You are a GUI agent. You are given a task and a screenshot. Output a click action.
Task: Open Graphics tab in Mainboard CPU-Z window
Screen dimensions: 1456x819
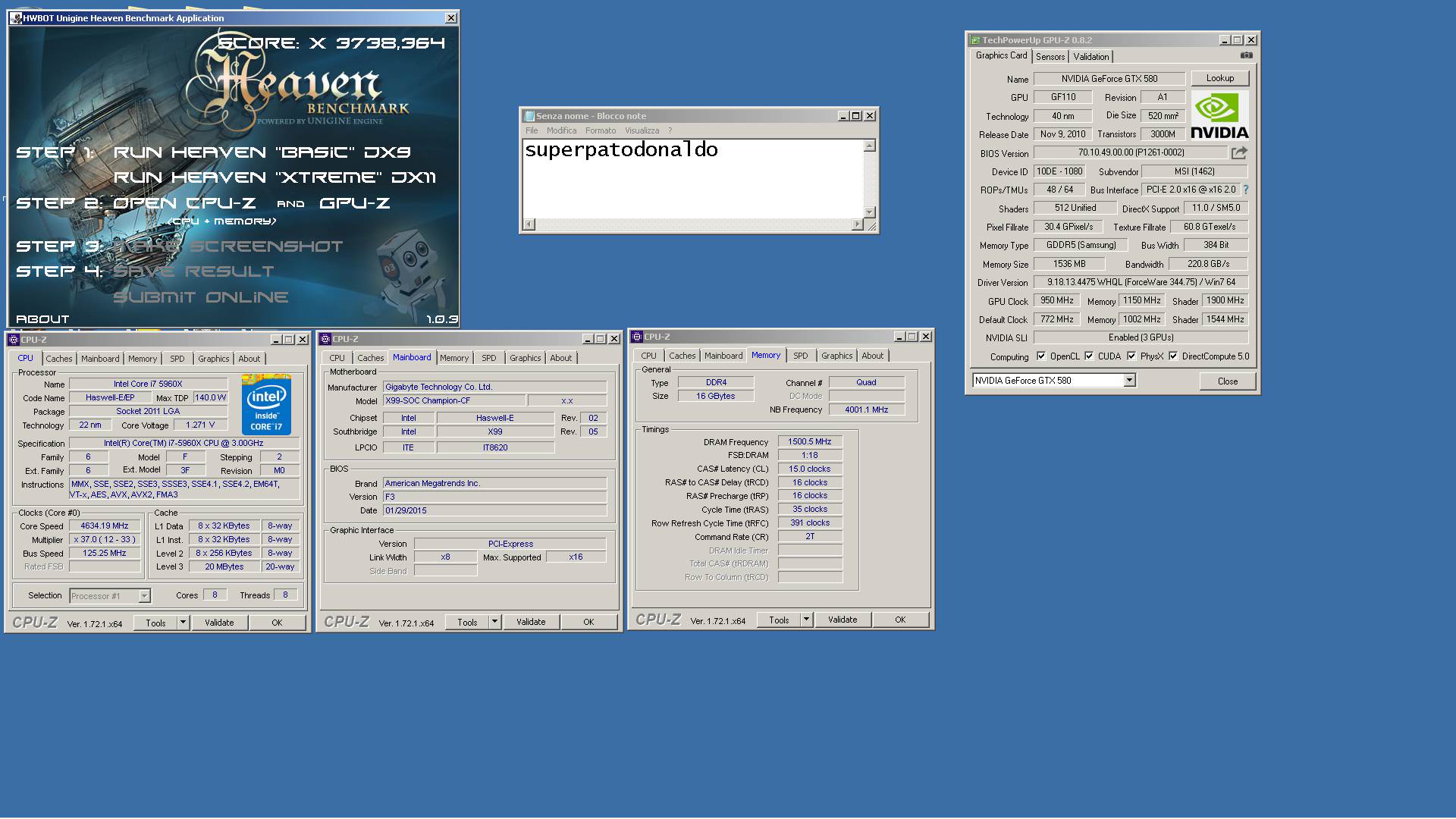pos(525,358)
